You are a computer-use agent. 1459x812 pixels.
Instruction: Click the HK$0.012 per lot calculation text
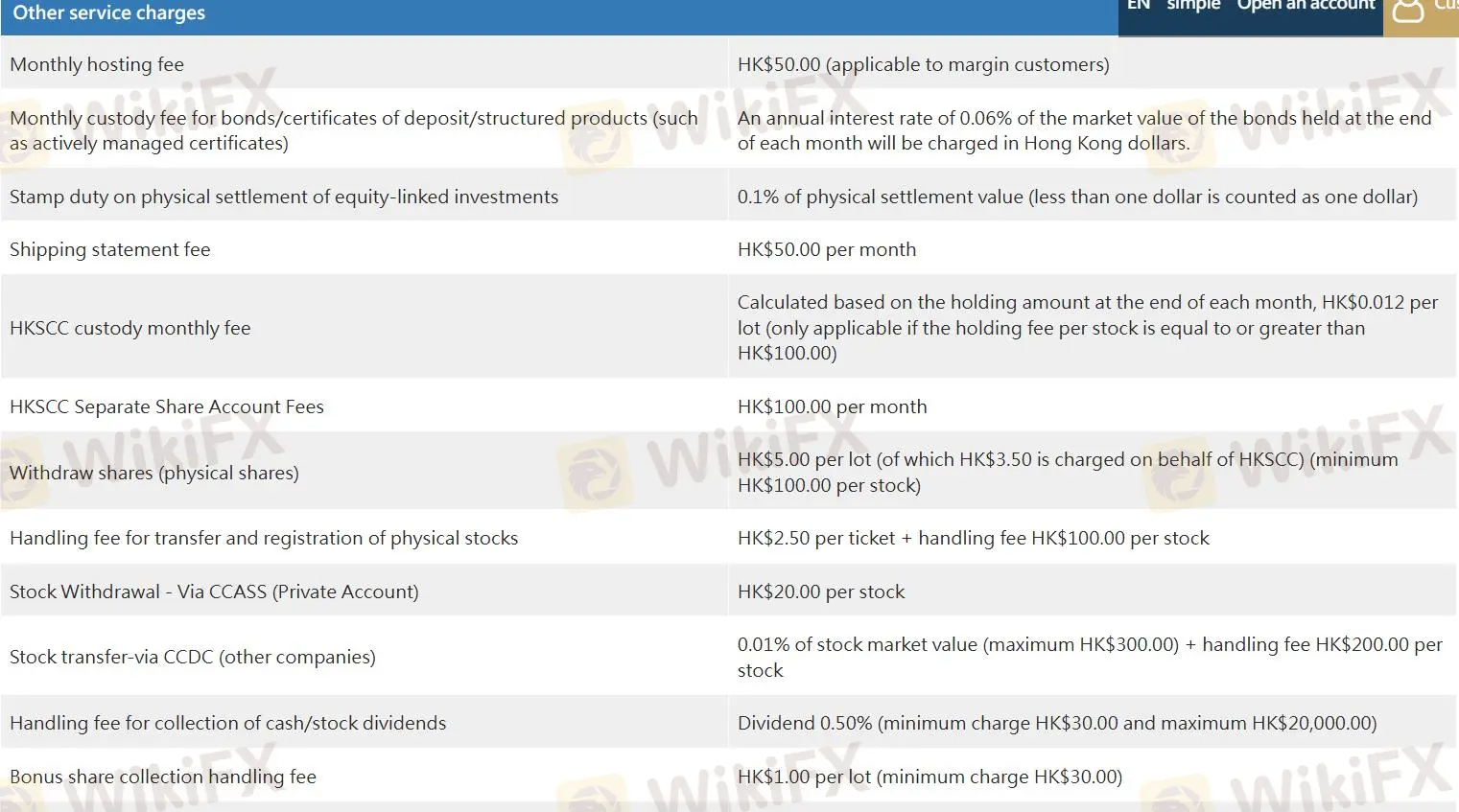[x=1087, y=328]
